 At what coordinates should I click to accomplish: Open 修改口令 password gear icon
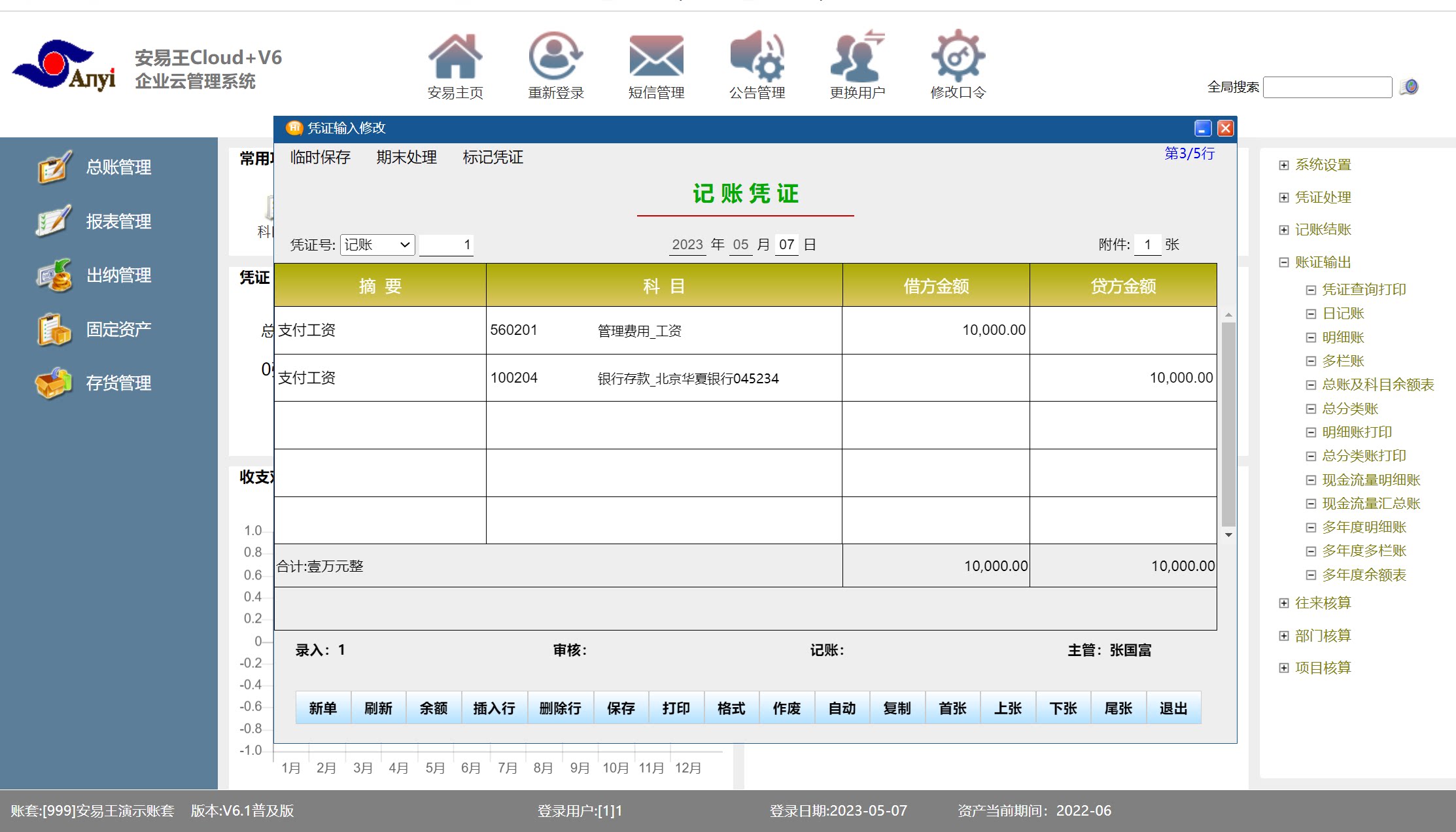(958, 57)
